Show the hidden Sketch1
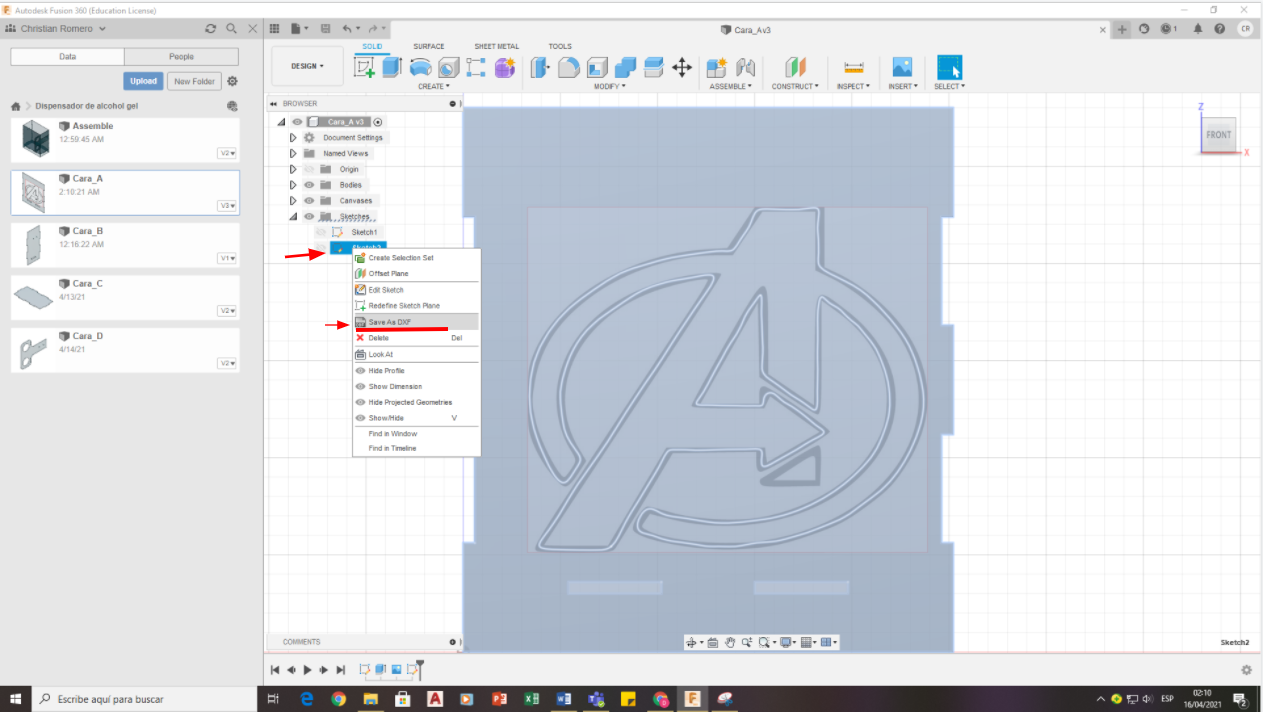Viewport: 1263px width, 712px height. tap(321, 232)
